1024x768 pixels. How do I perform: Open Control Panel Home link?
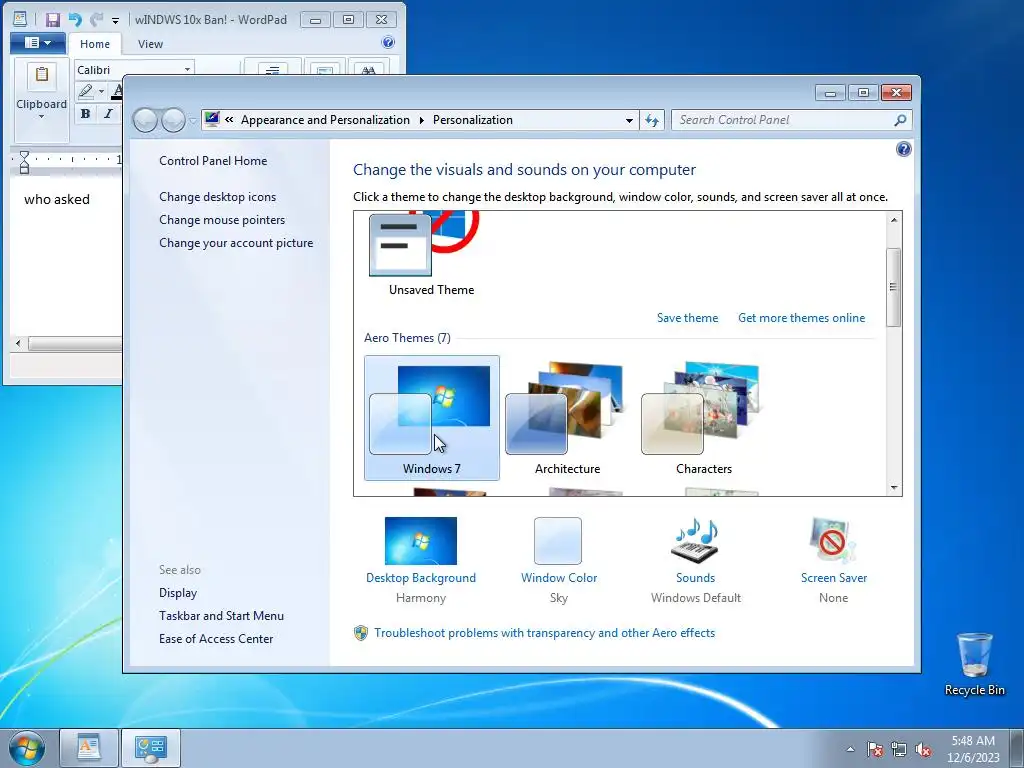[213, 161]
